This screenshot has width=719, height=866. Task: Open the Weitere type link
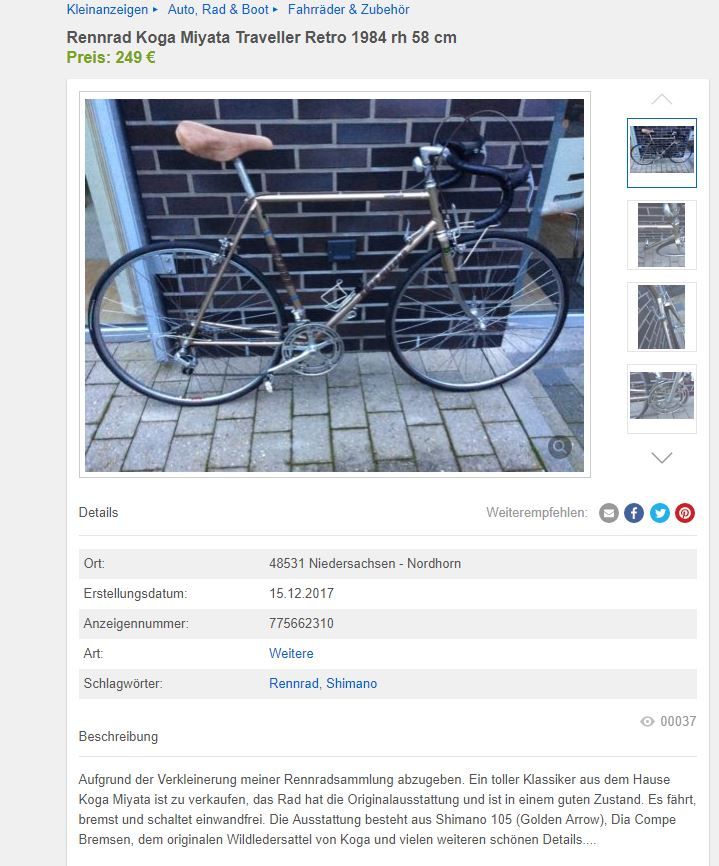coord(291,653)
